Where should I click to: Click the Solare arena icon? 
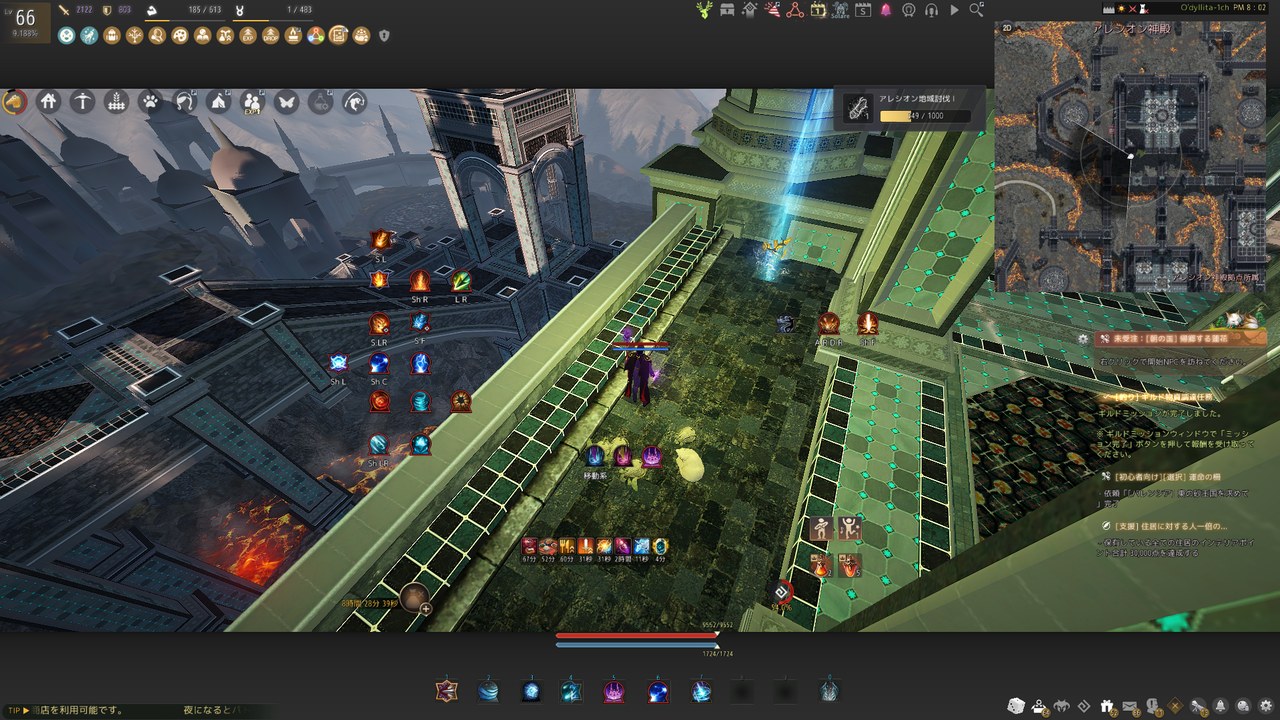point(840,10)
